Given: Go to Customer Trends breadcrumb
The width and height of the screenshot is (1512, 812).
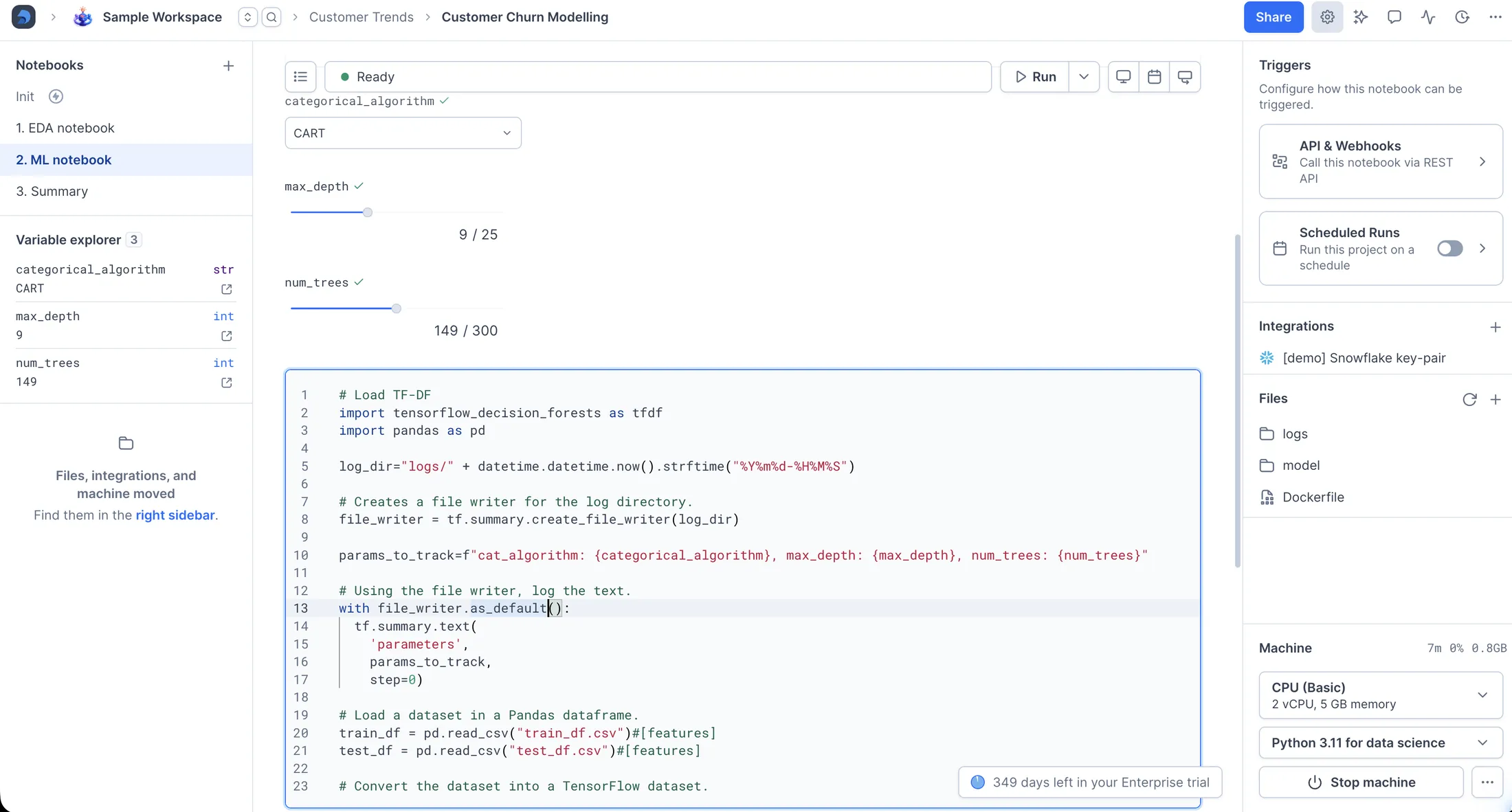Looking at the screenshot, I should (x=362, y=17).
